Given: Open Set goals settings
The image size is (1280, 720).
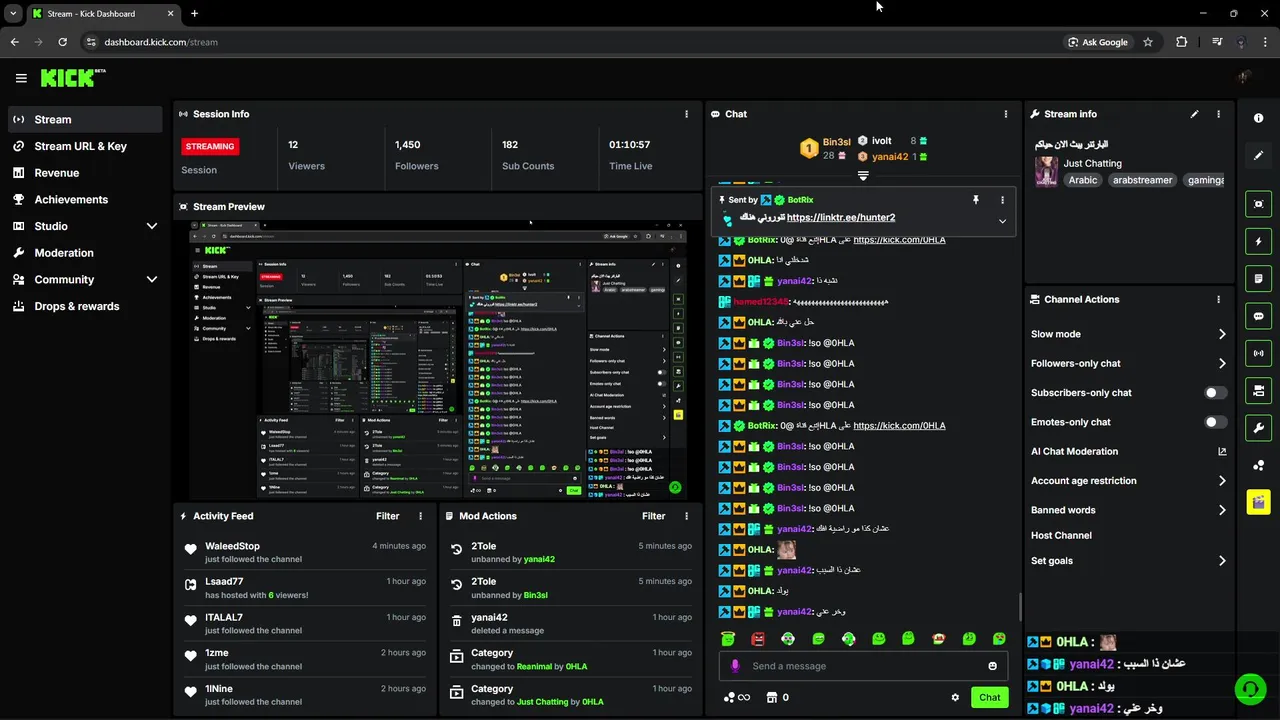Looking at the screenshot, I should (1128, 561).
